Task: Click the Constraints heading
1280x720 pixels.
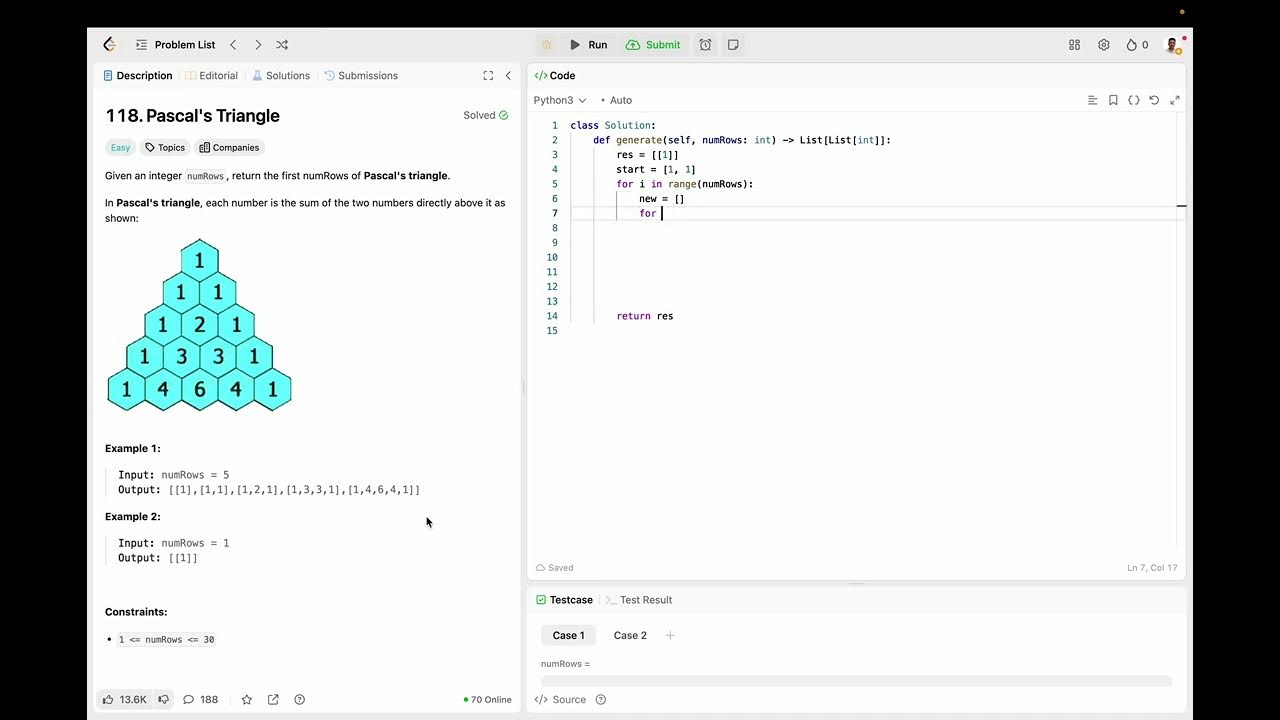Action: point(136,612)
